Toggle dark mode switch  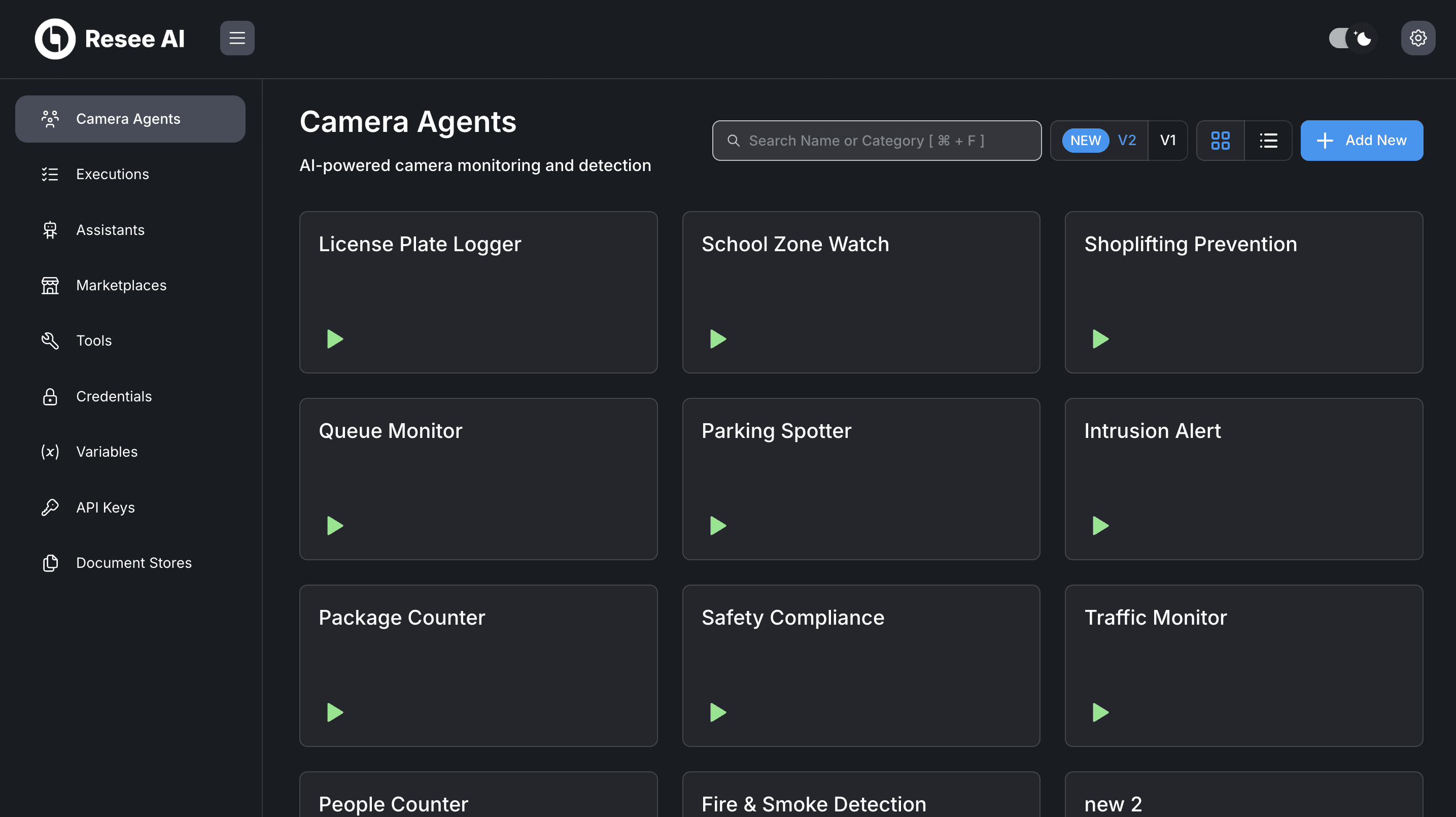point(1353,38)
